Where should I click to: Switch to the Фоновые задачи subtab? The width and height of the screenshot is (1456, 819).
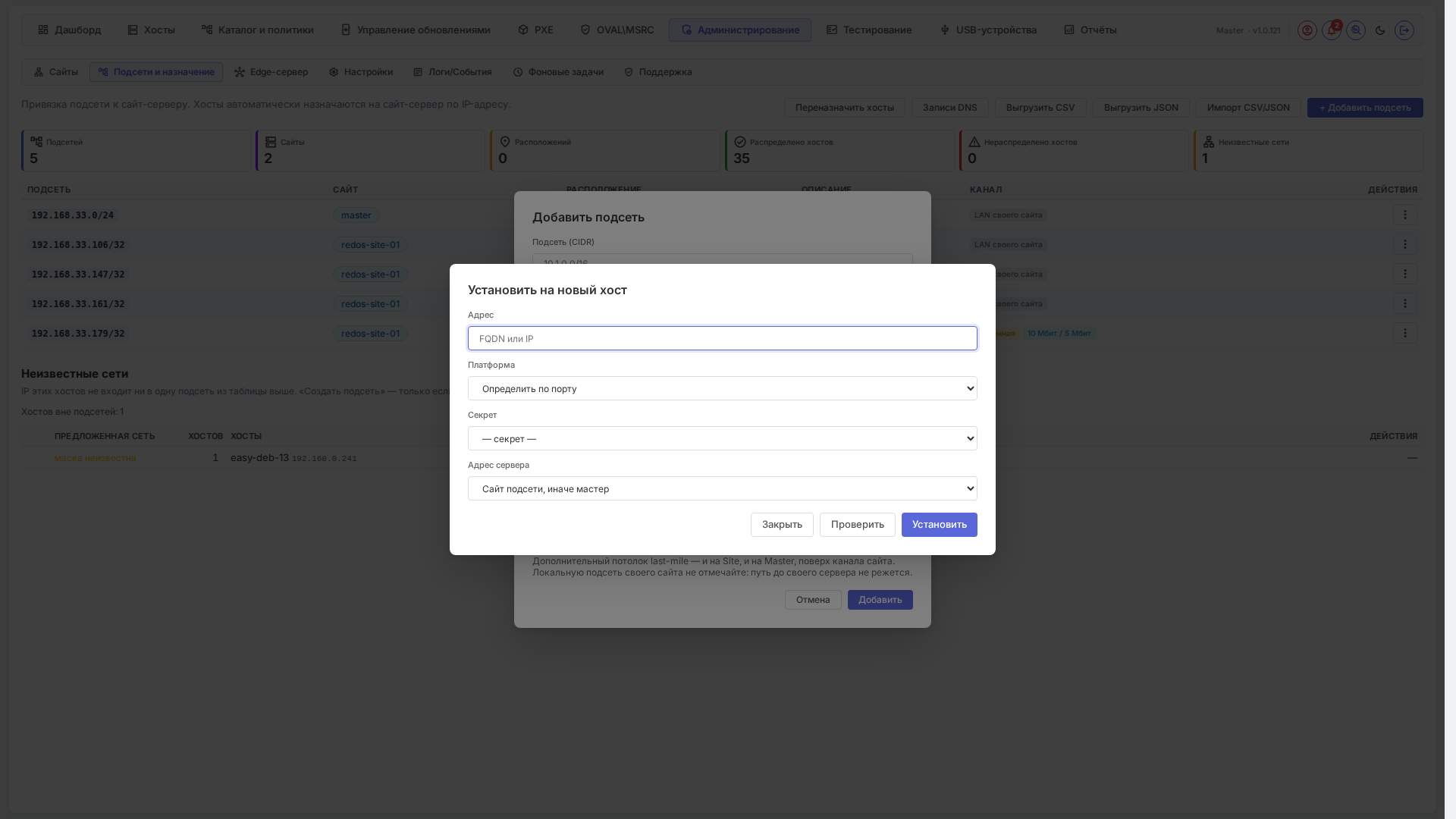point(559,72)
